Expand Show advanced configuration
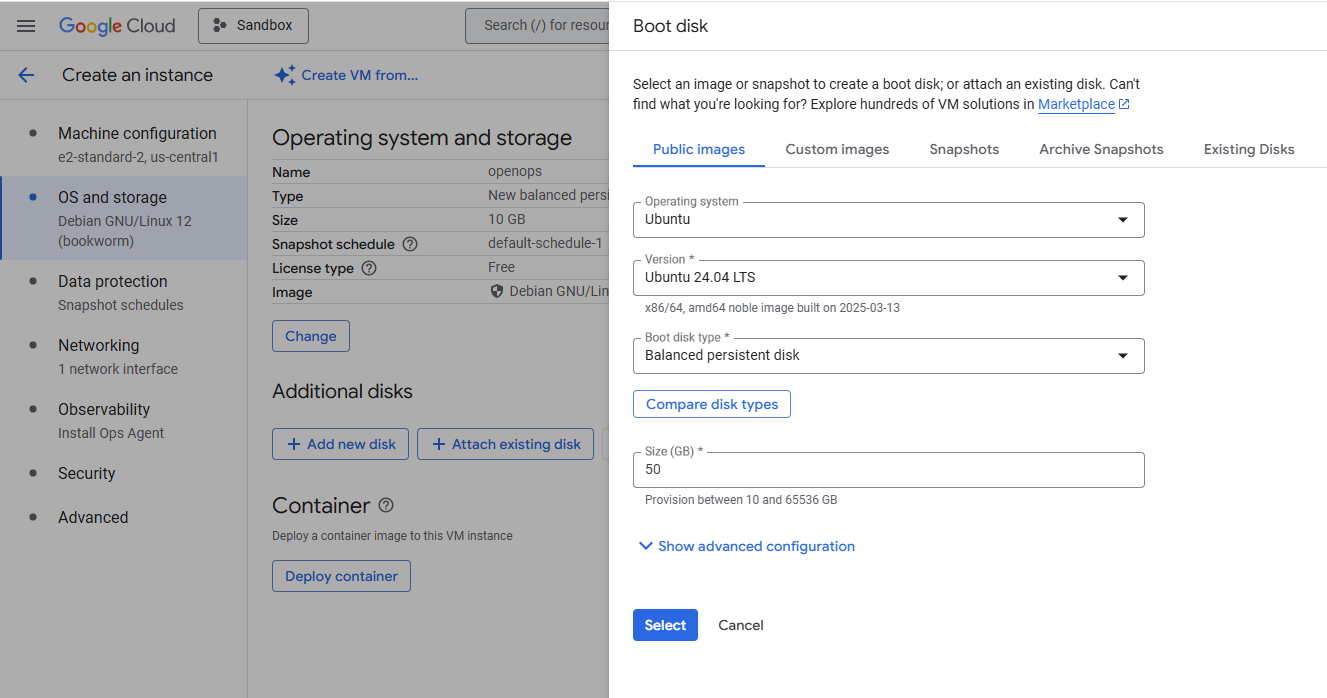Screen dimensions: 1327x698 (x=746, y=546)
